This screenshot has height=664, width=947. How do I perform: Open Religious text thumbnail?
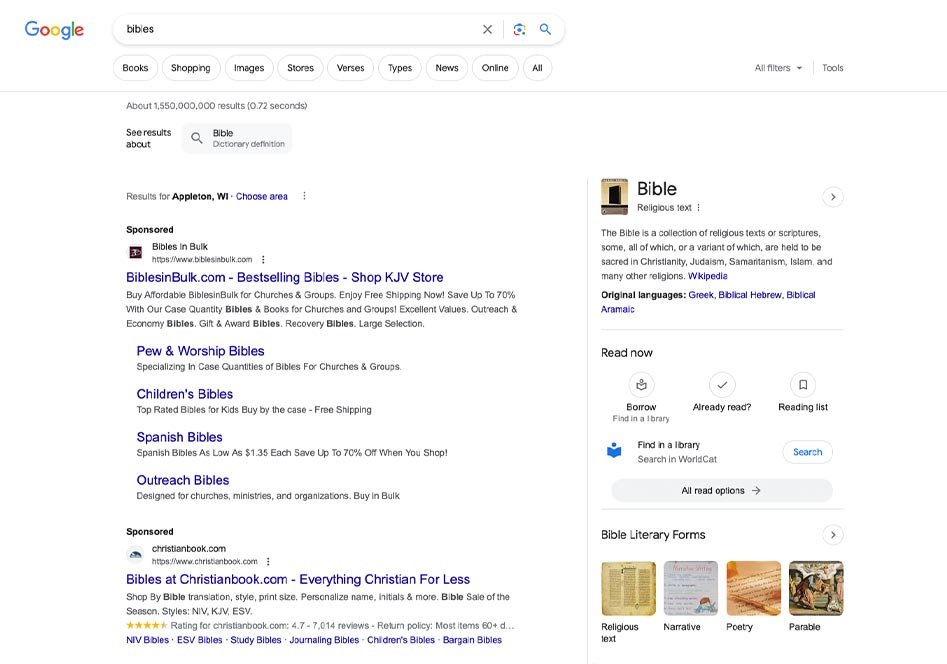pyautogui.click(x=628, y=588)
